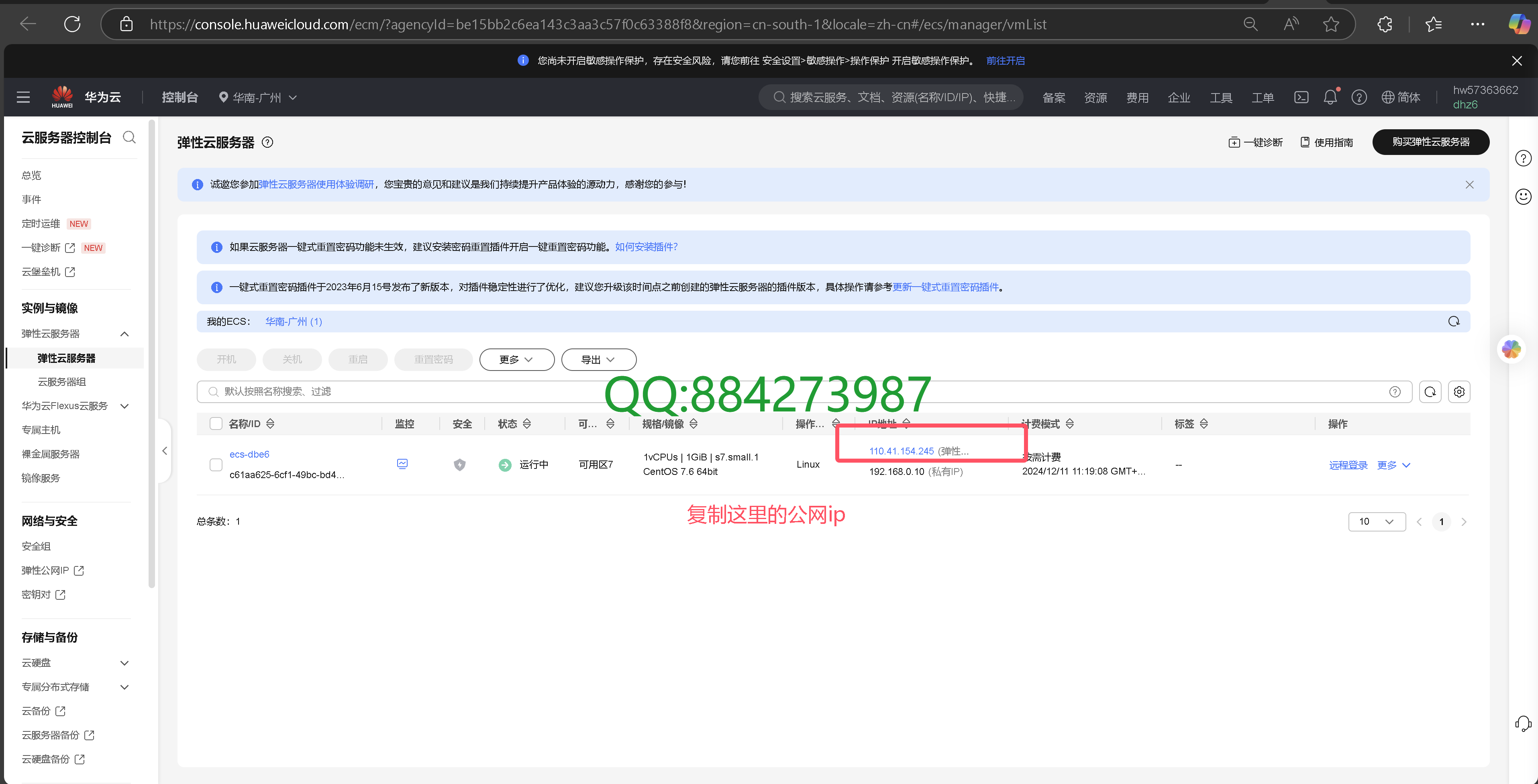
Task: Check the ecs-dbe6 row checkbox
Action: point(216,465)
